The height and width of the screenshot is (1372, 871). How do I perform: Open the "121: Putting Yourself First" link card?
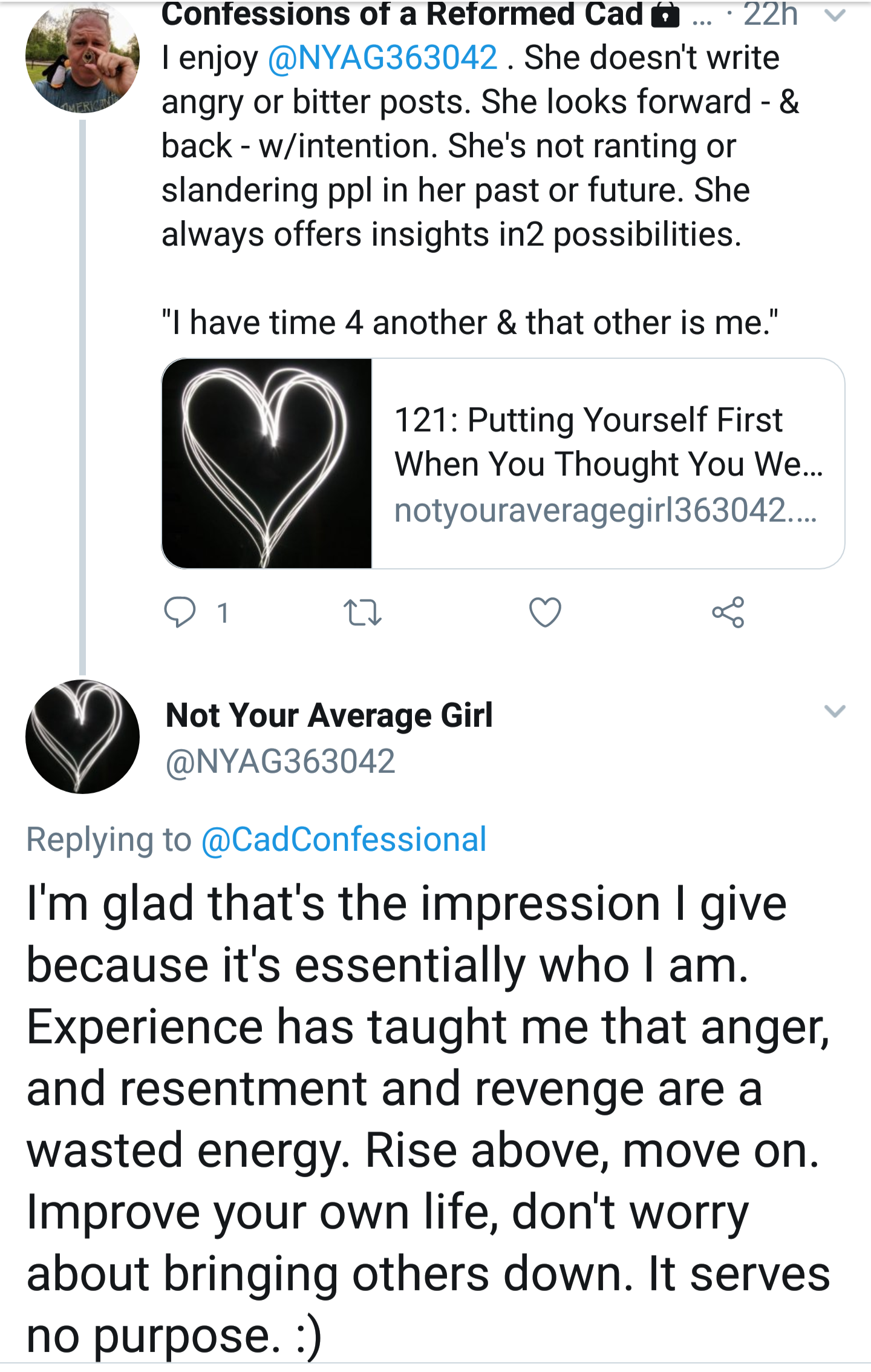point(608,442)
